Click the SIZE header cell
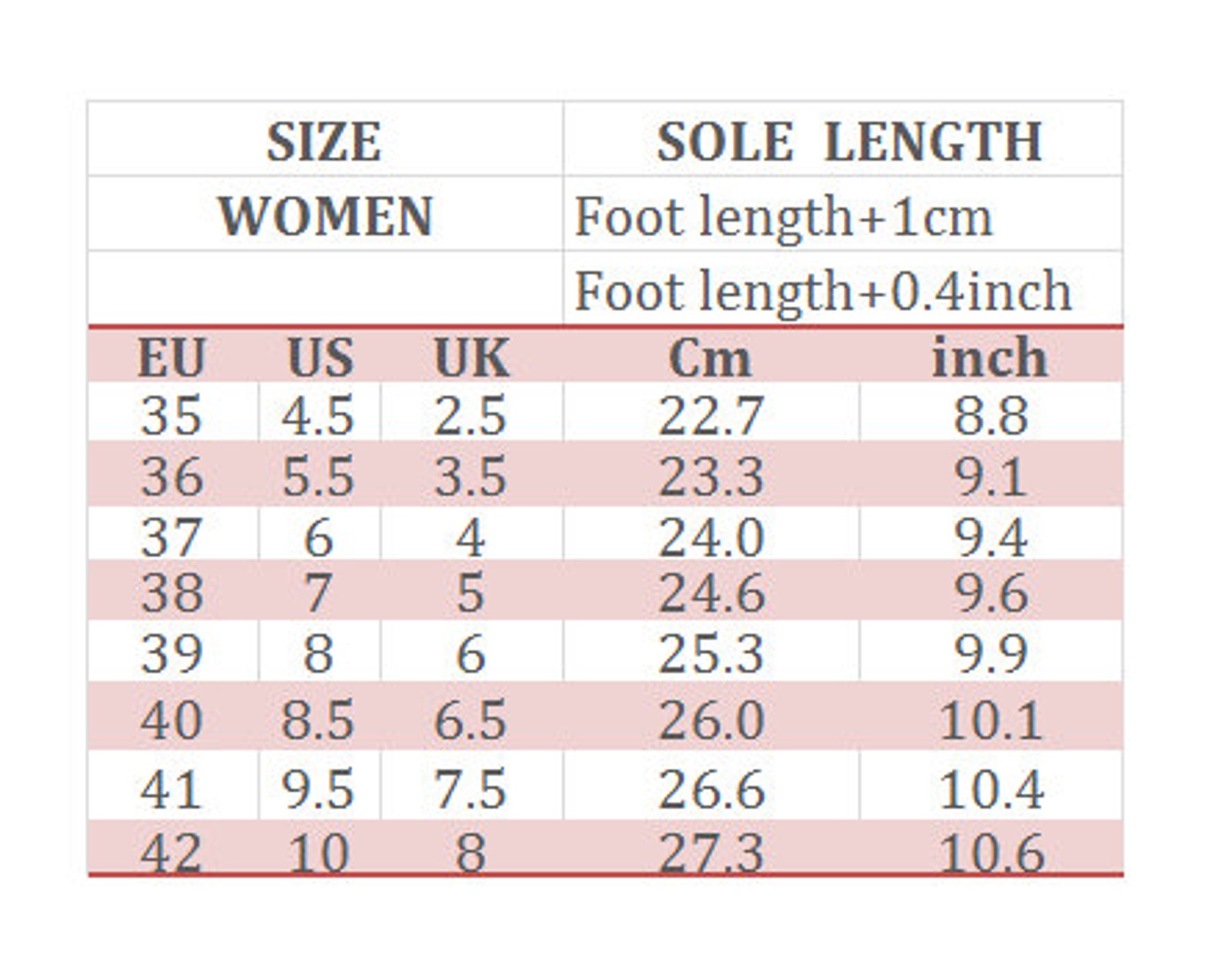This screenshot has width=1221, height=980. [325, 139]
